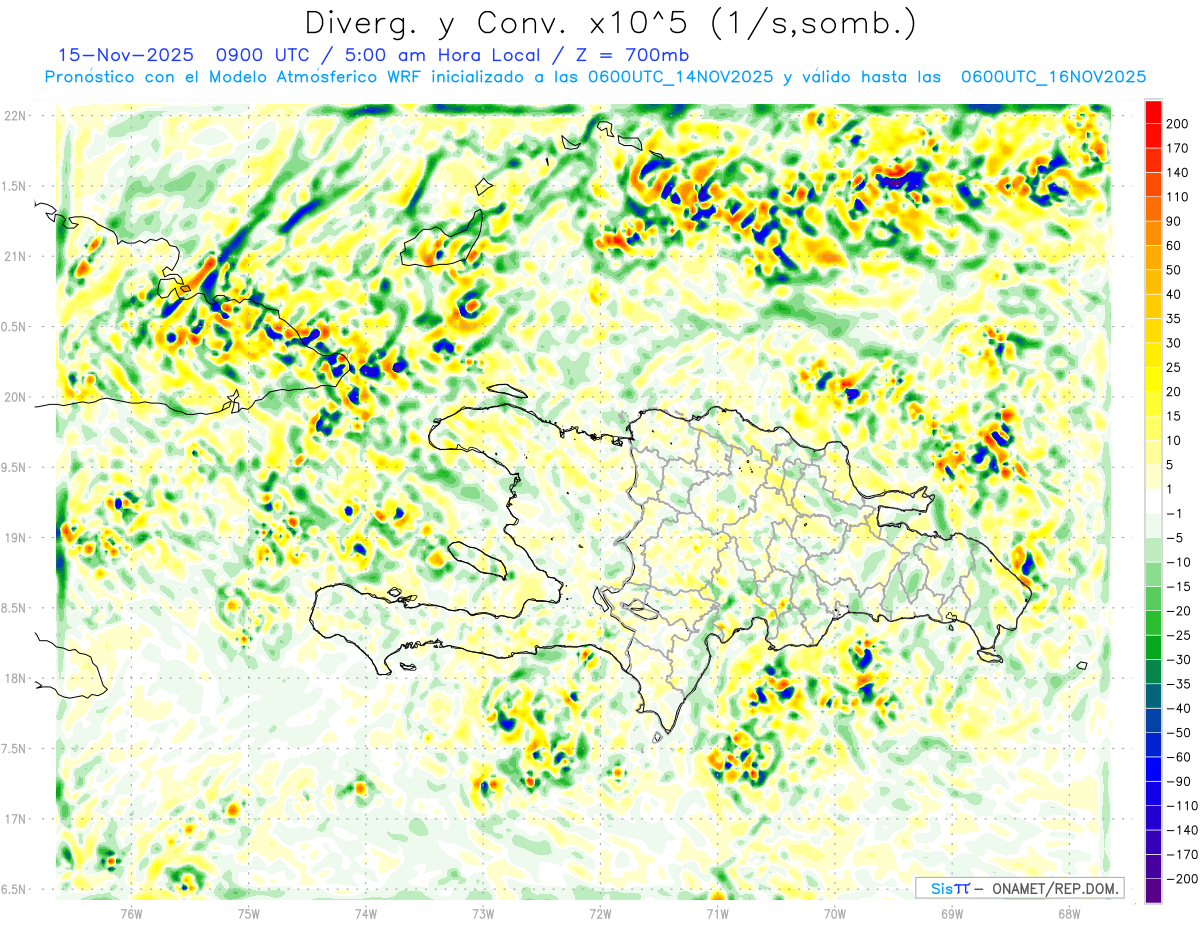This screenshot has height=927, width=1200.
Task: Click the positive '170' colorbar value
Action: click(x=1177, y=148)
